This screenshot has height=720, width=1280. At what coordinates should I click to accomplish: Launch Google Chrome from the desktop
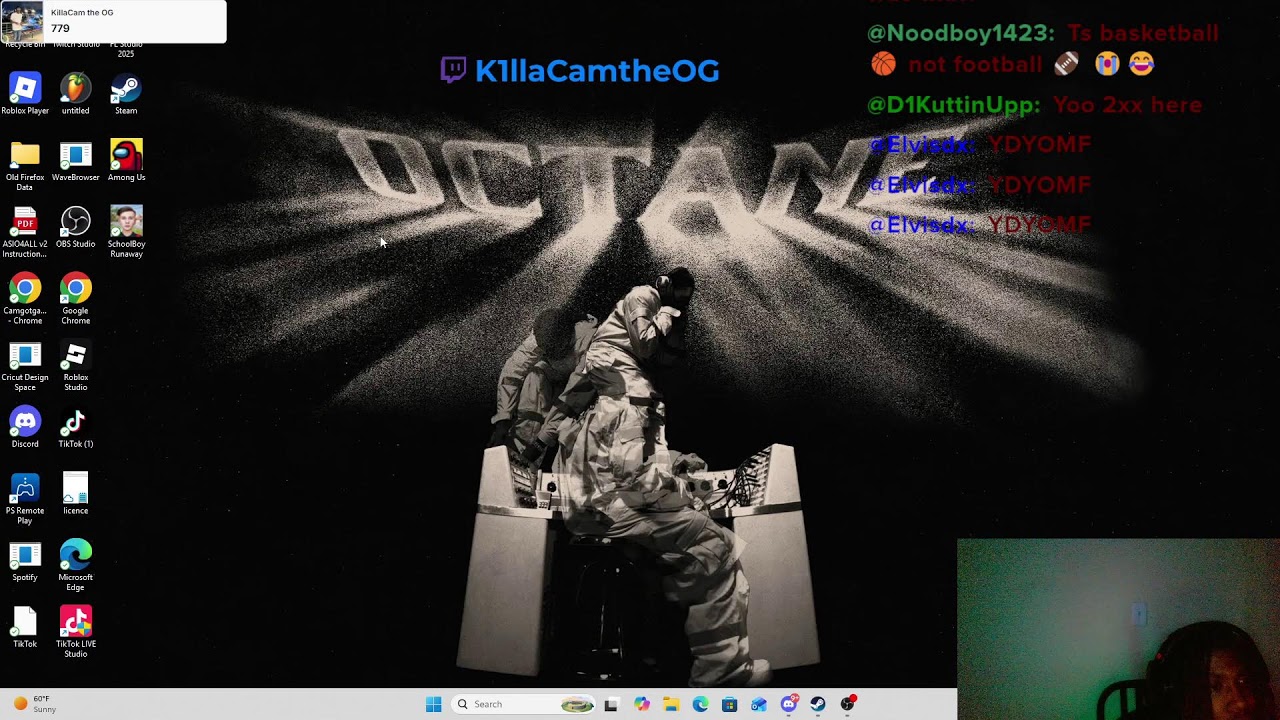75,299
